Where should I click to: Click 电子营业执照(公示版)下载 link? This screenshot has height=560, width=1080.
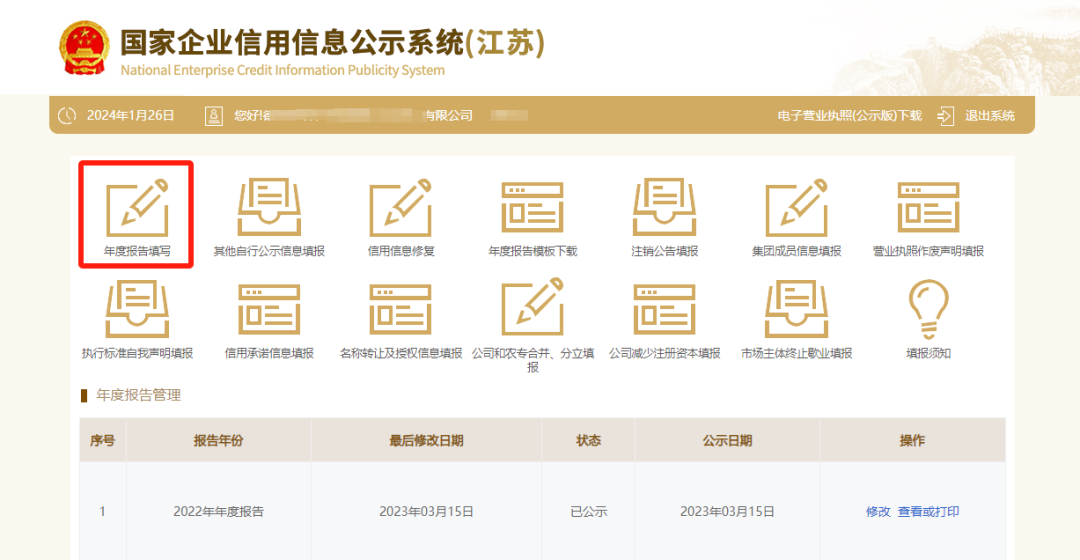pyautogui.click(x=849, y=116)
